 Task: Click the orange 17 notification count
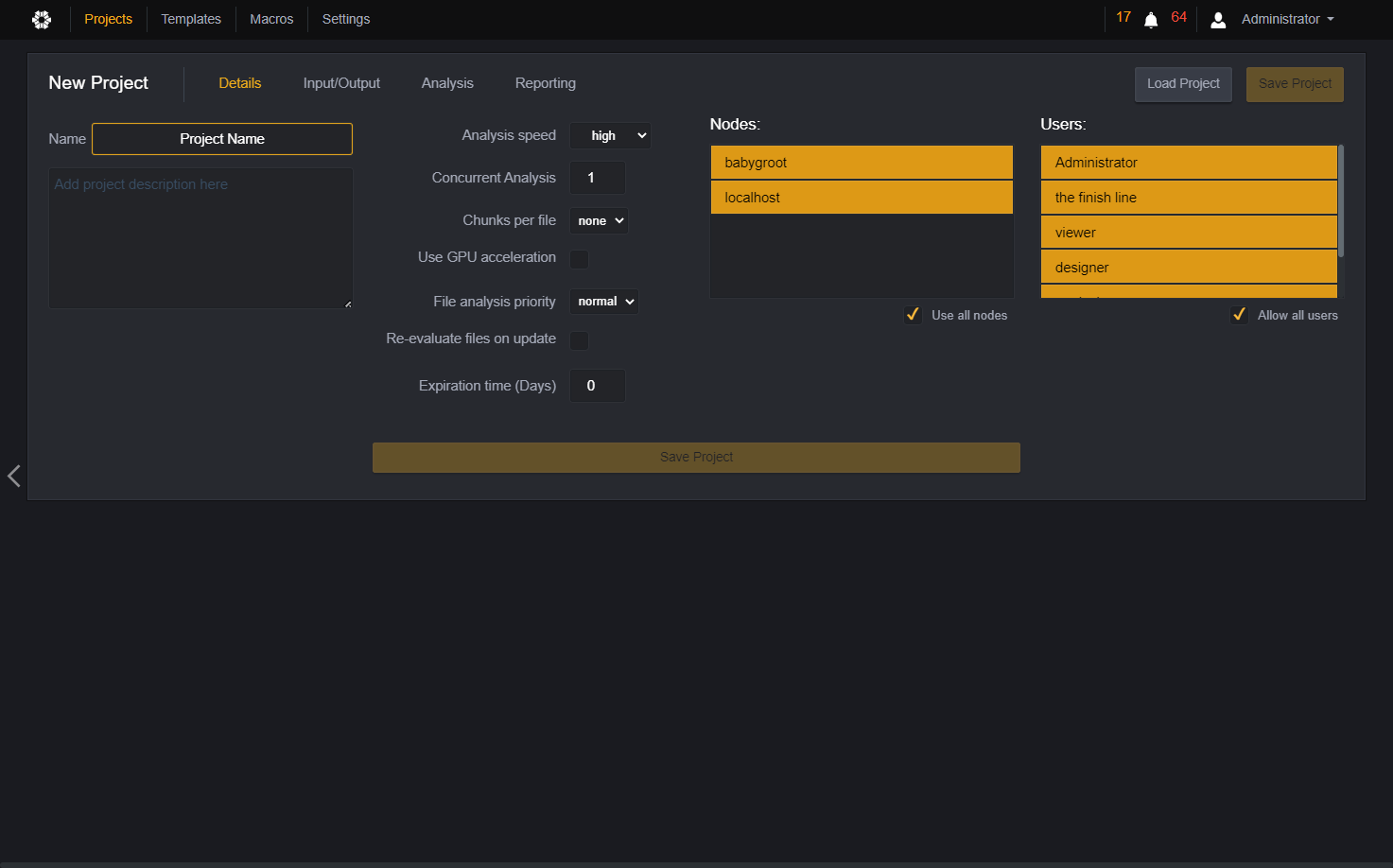pos(1123,17)
